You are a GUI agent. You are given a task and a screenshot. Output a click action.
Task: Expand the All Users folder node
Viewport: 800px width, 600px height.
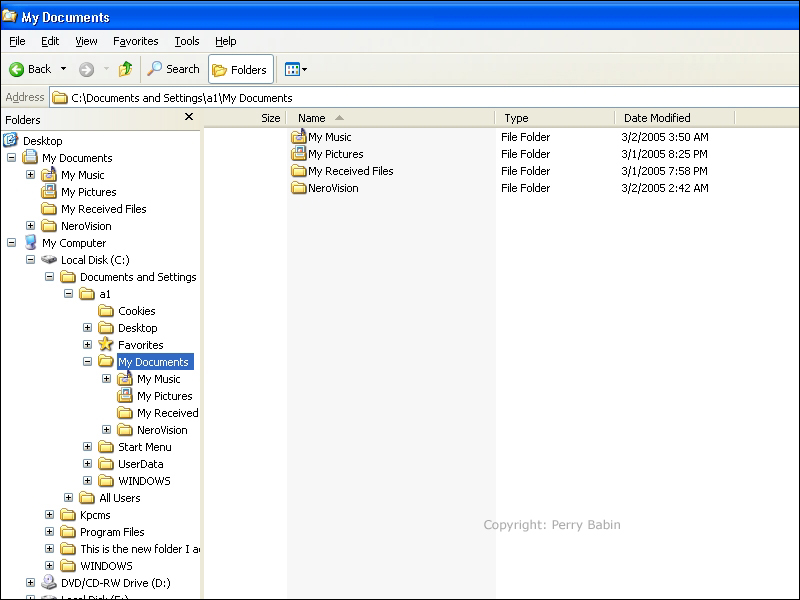[x=68, y=497]
